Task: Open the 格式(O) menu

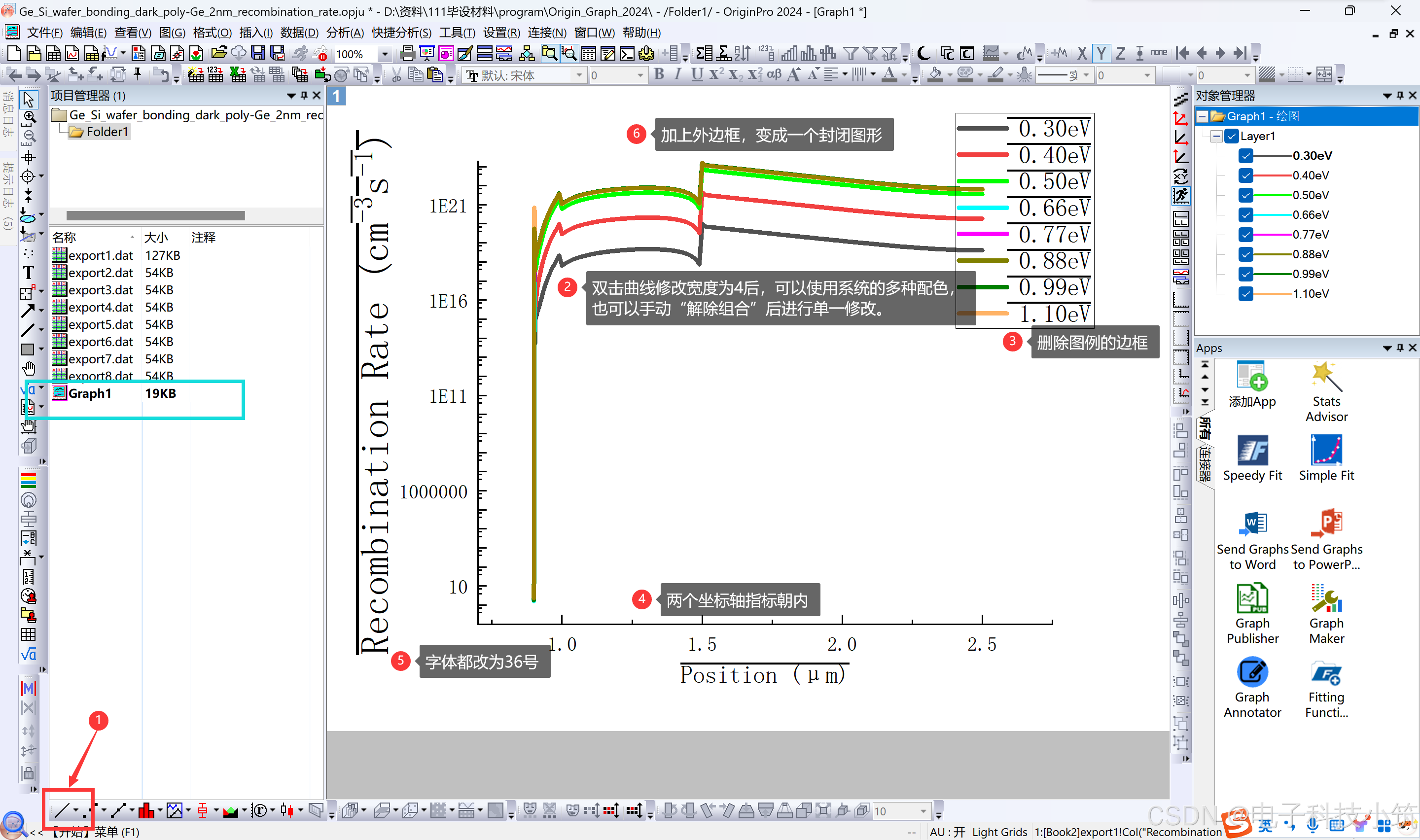Action: pos(212,33)
